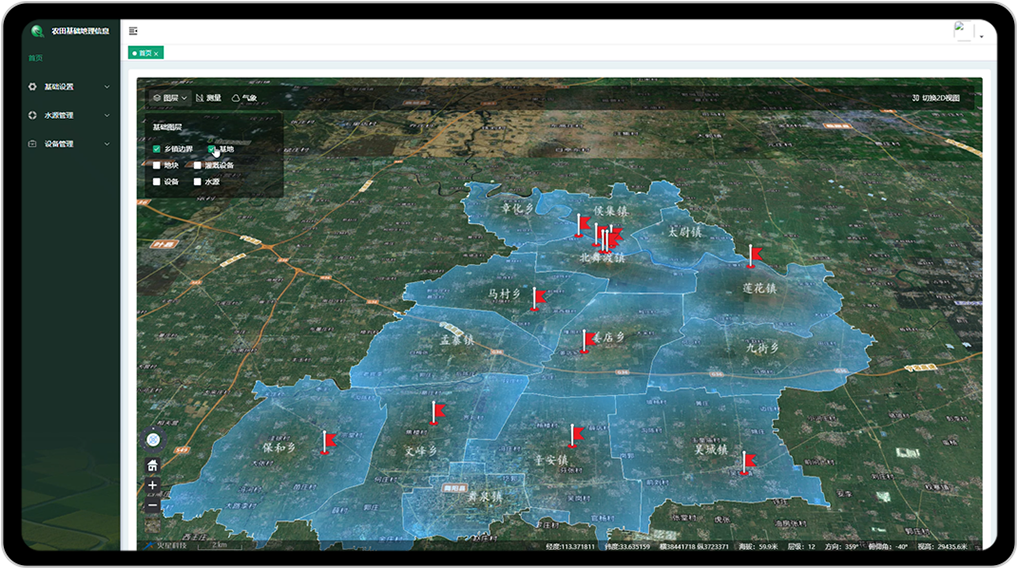Enable the 地块 layer checkbox
Viewport: 1017px width, 570px height.
coord(157,166)
